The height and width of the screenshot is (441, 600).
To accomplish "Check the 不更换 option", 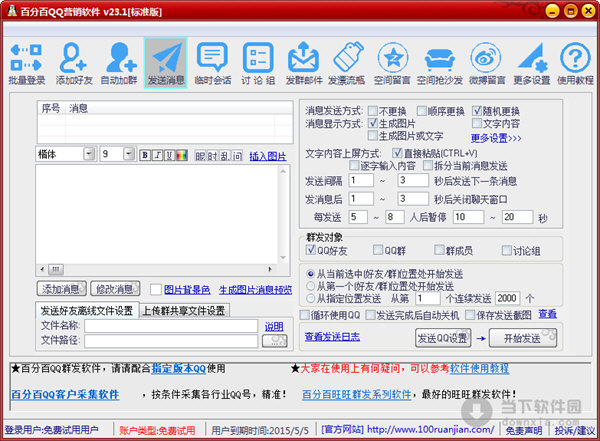I will pyautogui.click(x=372, y=111).
